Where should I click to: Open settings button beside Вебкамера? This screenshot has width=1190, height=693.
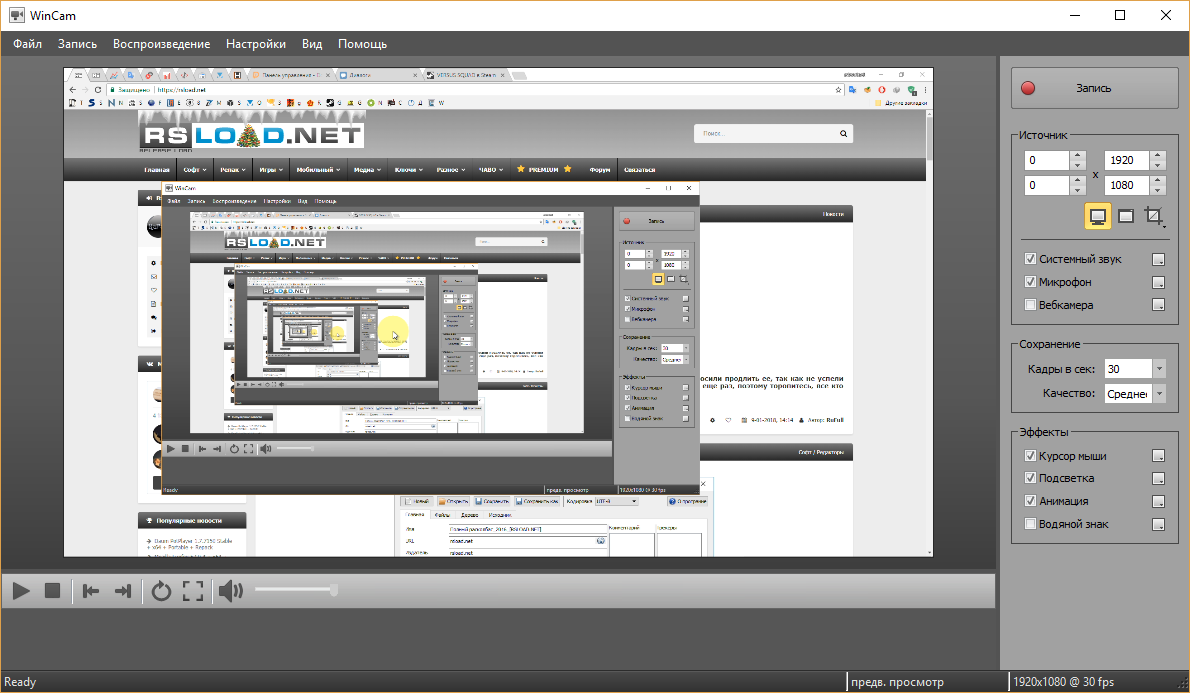(1158, 305)
